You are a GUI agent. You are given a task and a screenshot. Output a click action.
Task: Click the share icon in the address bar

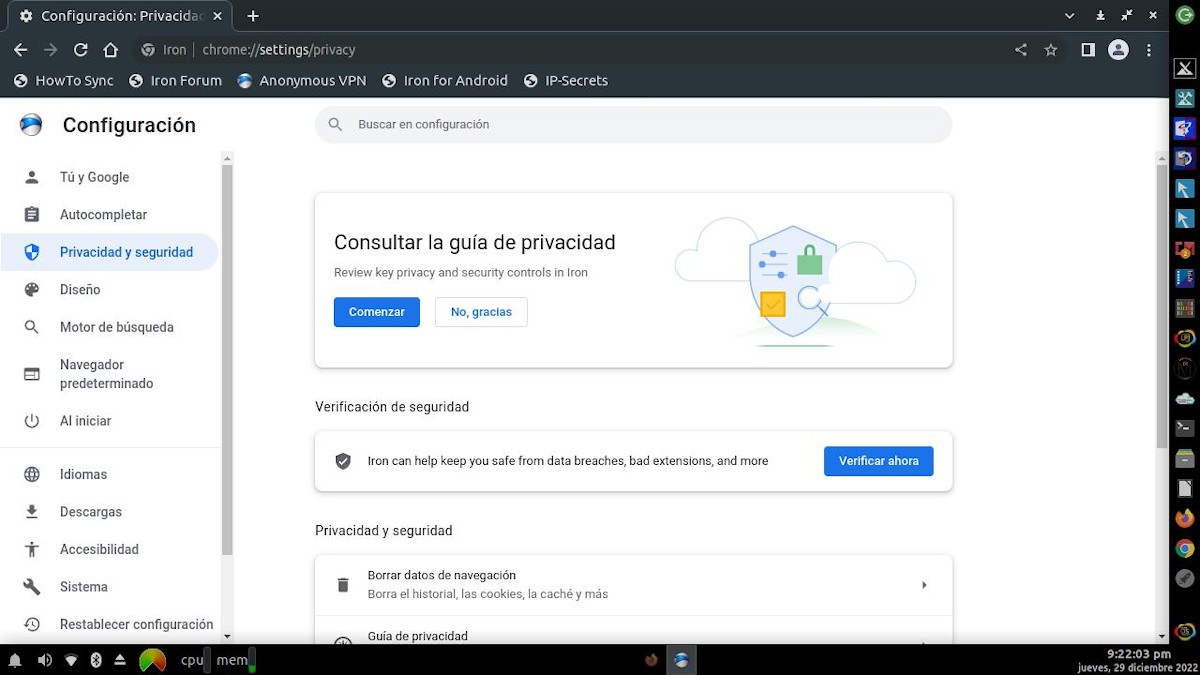coord(1020,49)
